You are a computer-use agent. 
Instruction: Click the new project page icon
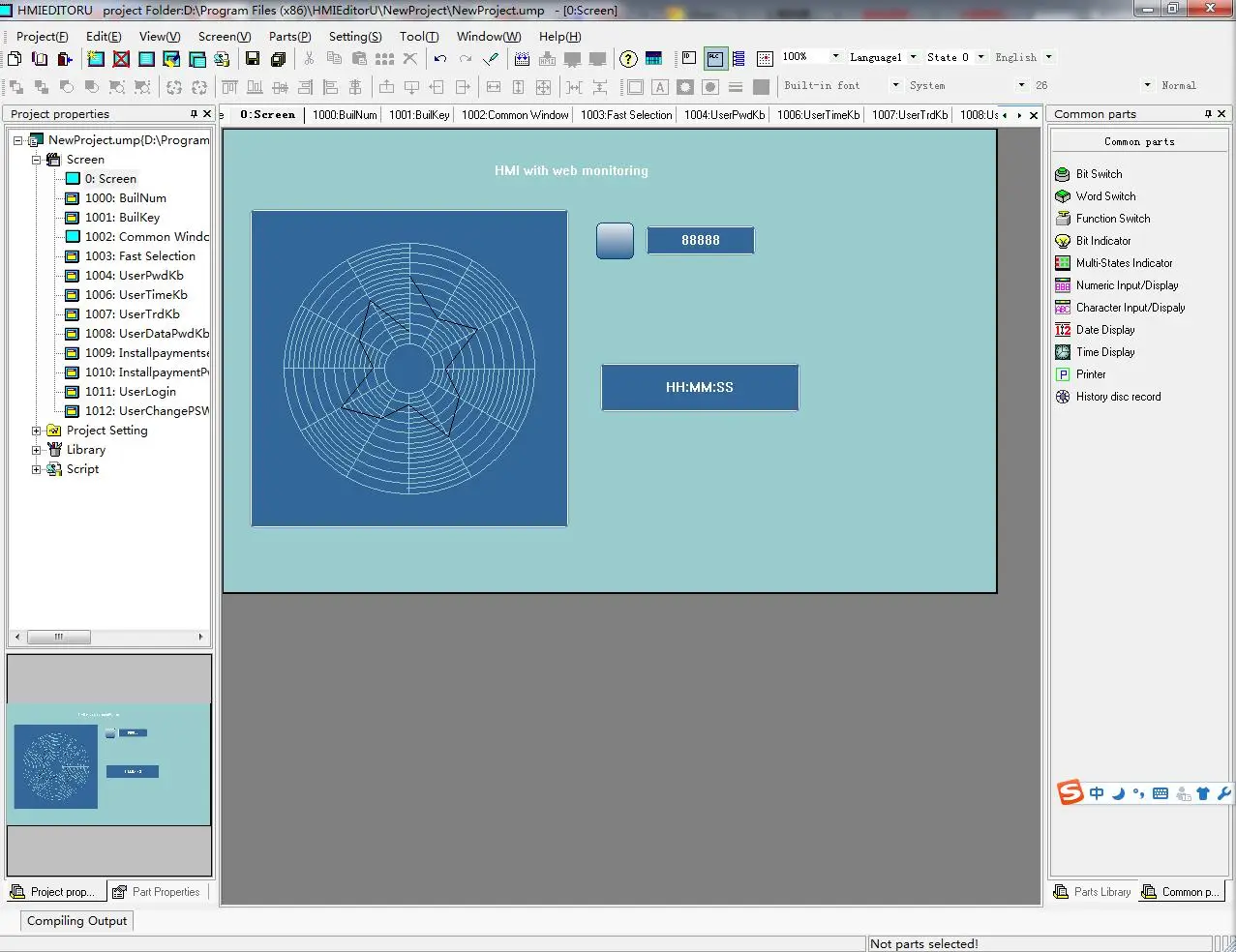coord(15,59)
